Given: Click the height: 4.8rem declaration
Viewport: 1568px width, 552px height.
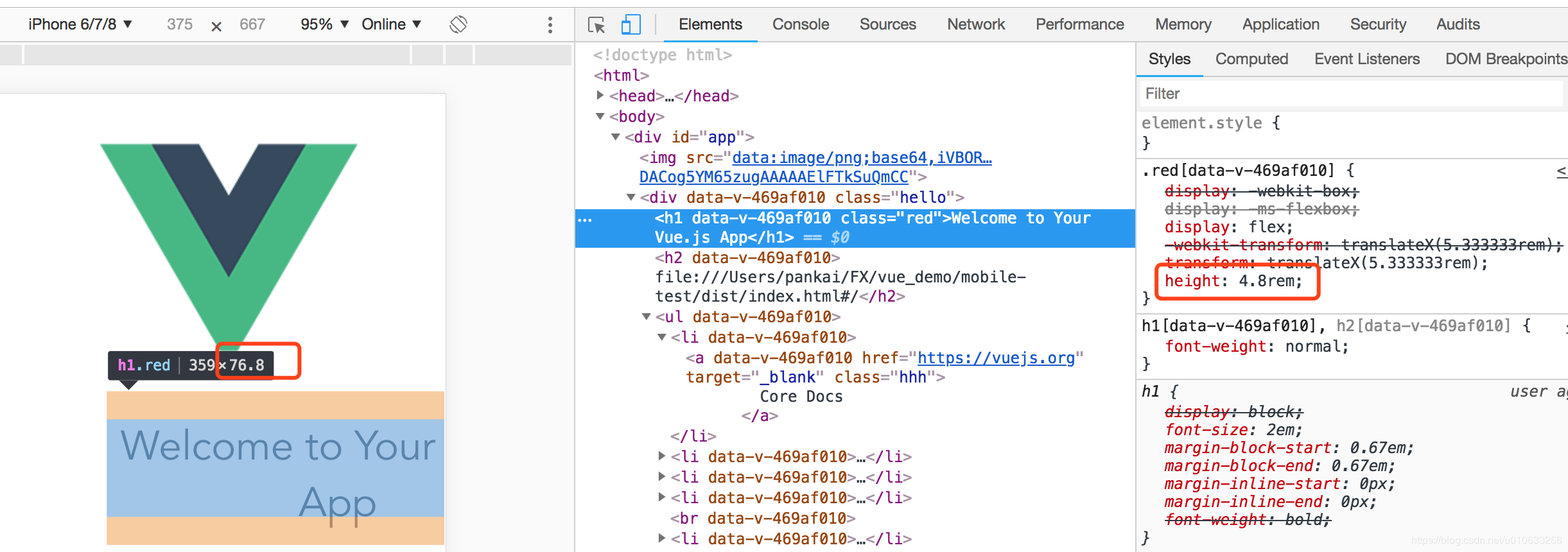Looking at the screenshot, I should tap(1233, 281).
